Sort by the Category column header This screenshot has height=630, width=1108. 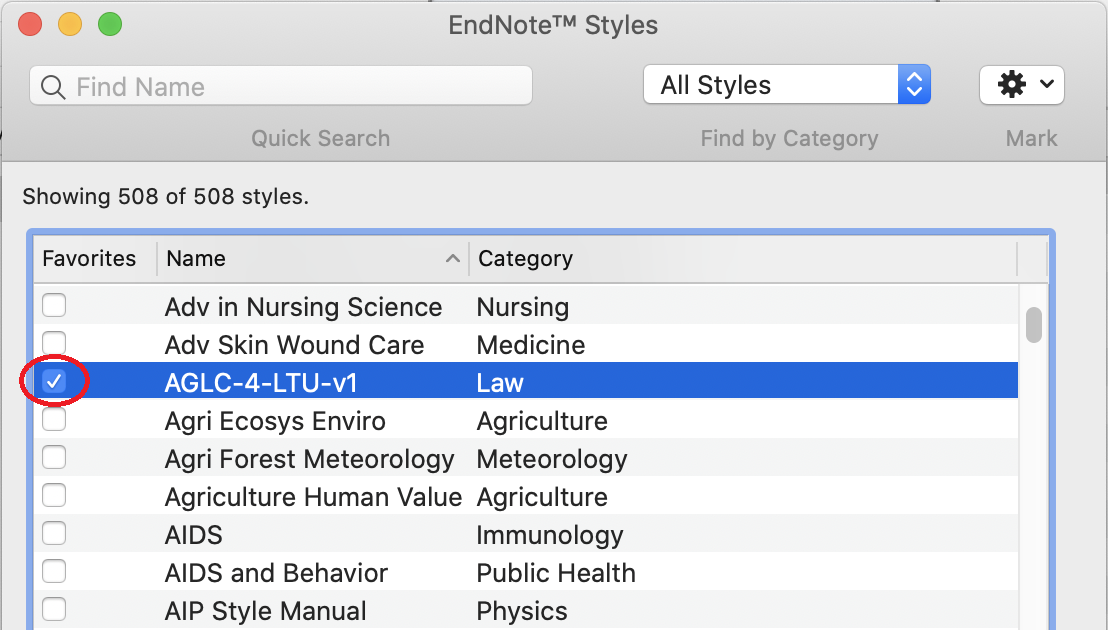743,258
